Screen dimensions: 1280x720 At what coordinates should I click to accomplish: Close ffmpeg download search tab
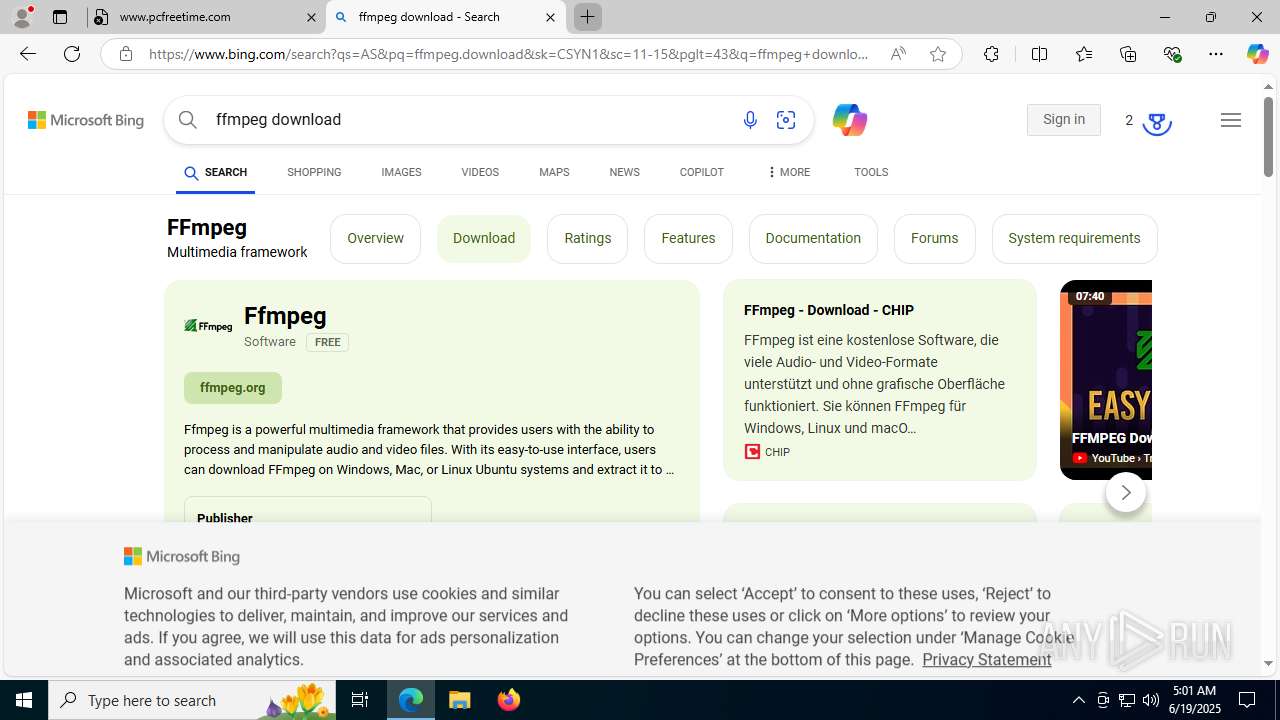[550, 17]
